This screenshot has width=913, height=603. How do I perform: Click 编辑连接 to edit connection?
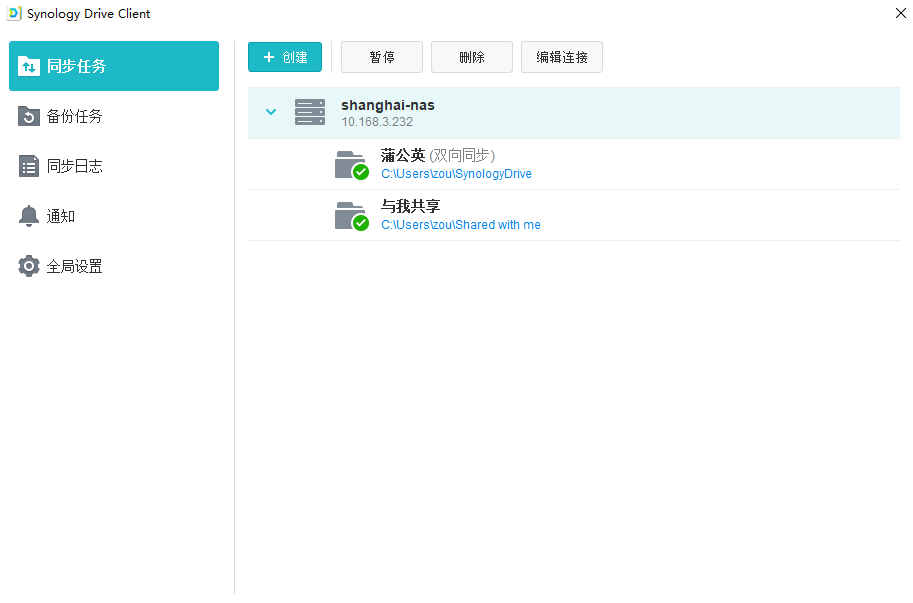[x=562, y=57]
